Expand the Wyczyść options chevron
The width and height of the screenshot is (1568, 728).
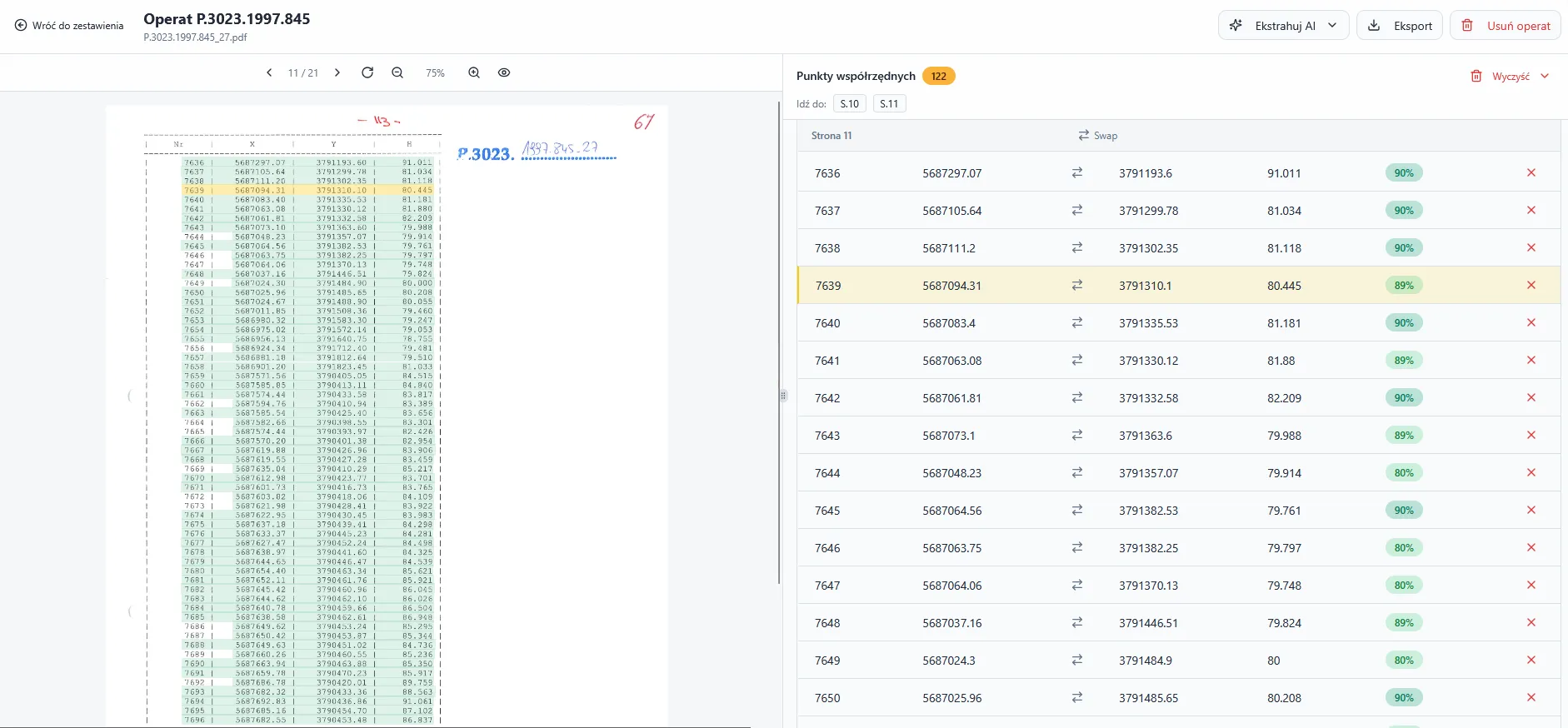[1545, 76]
